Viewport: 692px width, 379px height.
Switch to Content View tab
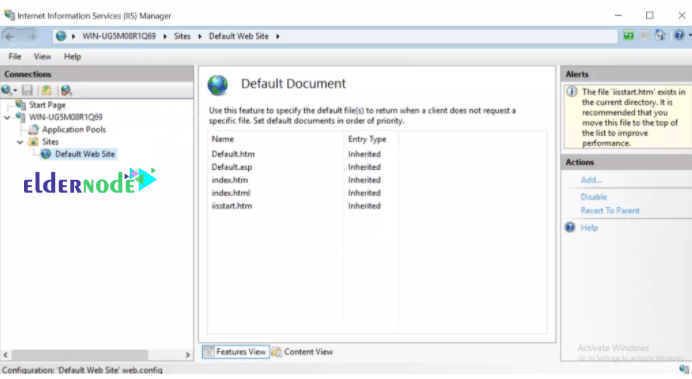(x=302, y=352)
